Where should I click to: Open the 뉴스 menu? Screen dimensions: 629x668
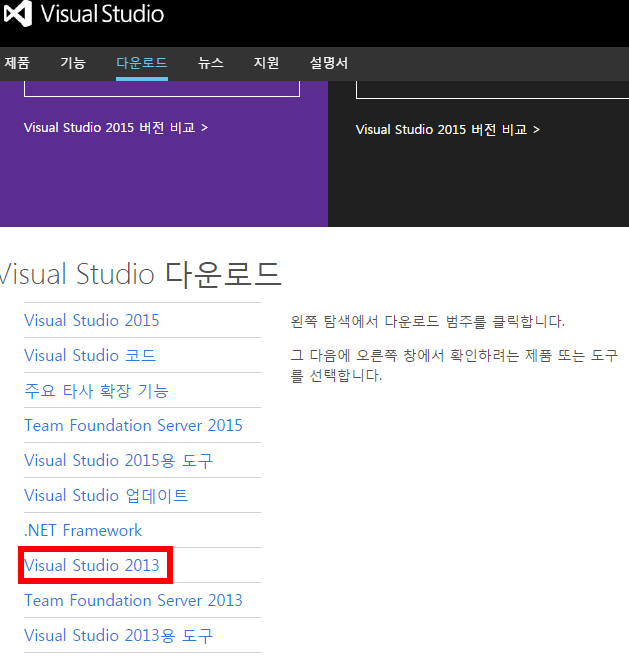[211, 63]
